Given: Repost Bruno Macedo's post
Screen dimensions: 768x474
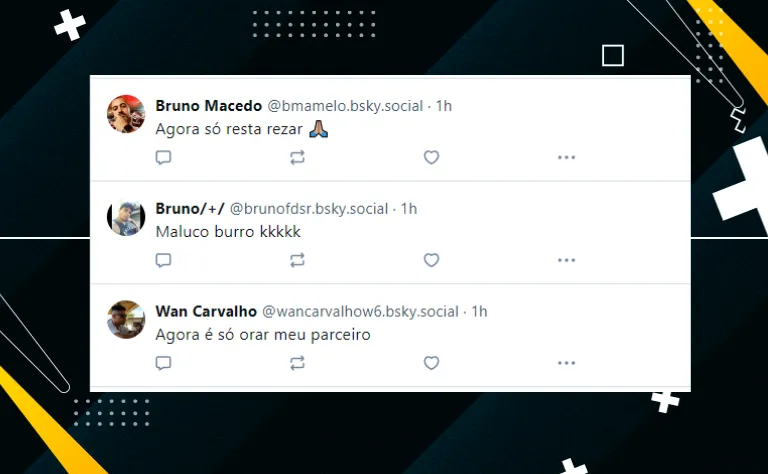Looking at the screenshot, I should (x=297, y=157).
